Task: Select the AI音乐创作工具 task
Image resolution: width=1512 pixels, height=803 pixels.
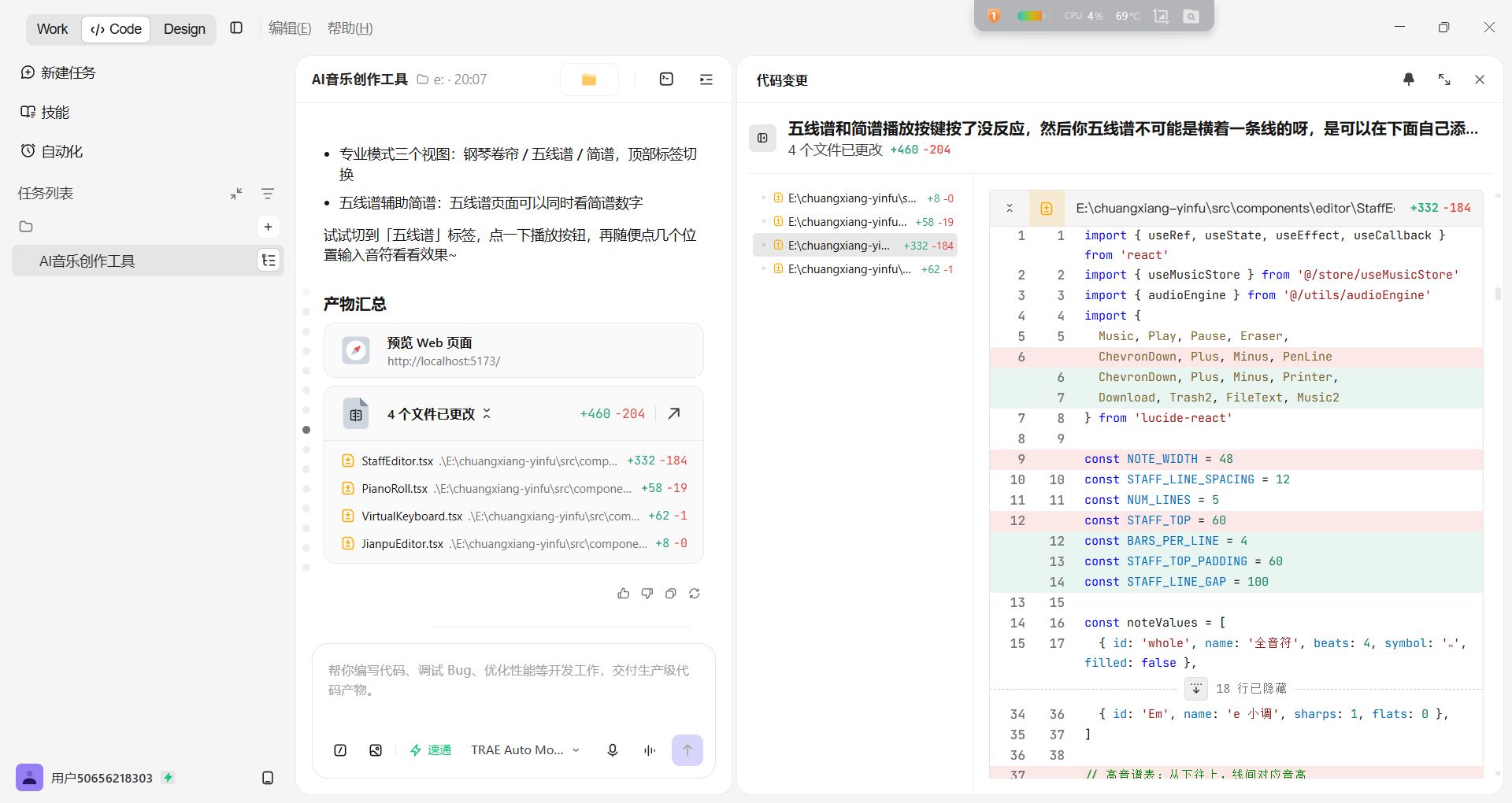Action: pyautogui.click(x=147, y=261)
